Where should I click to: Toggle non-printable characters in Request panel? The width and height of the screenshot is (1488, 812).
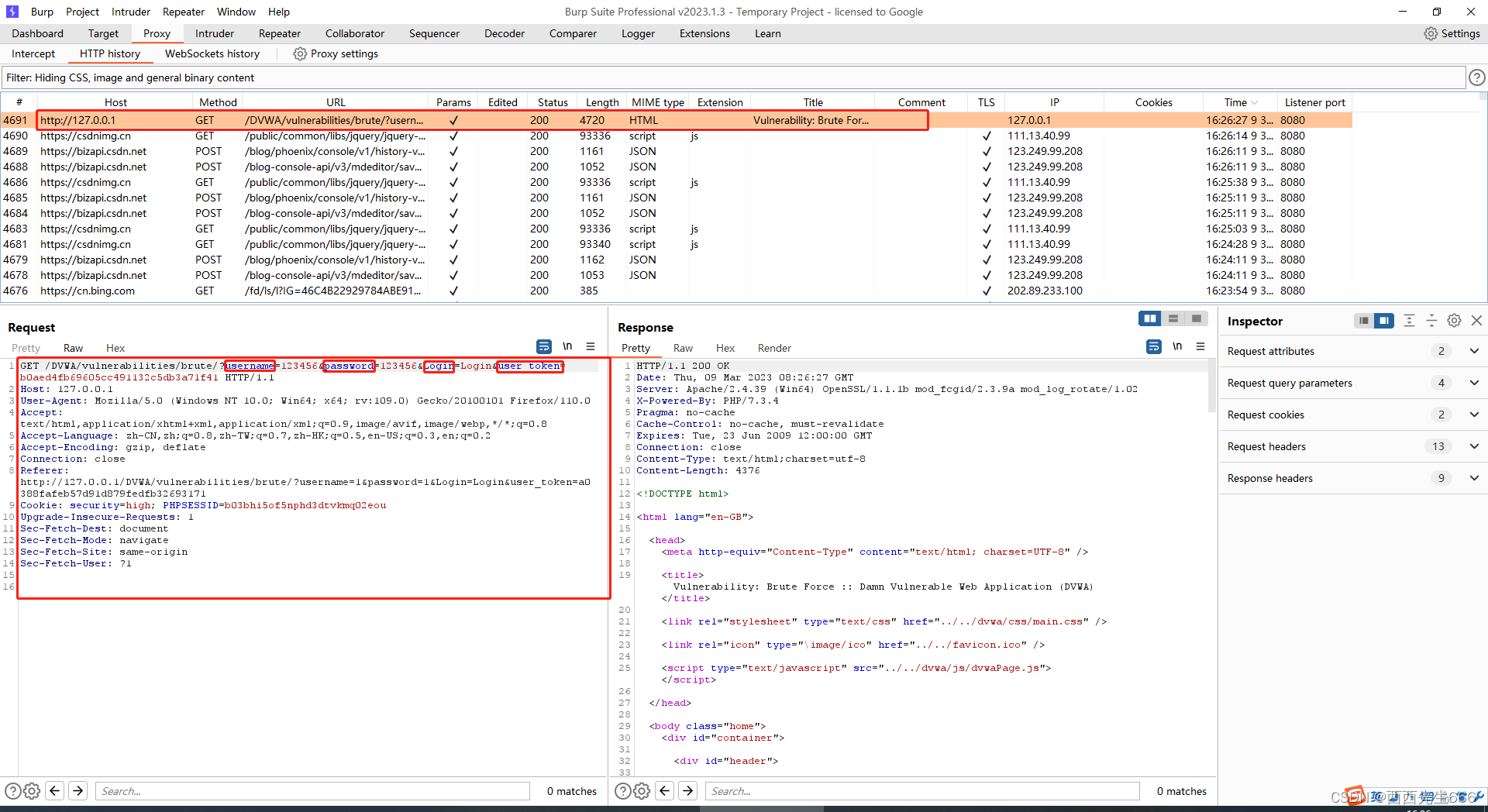point(567,346)
